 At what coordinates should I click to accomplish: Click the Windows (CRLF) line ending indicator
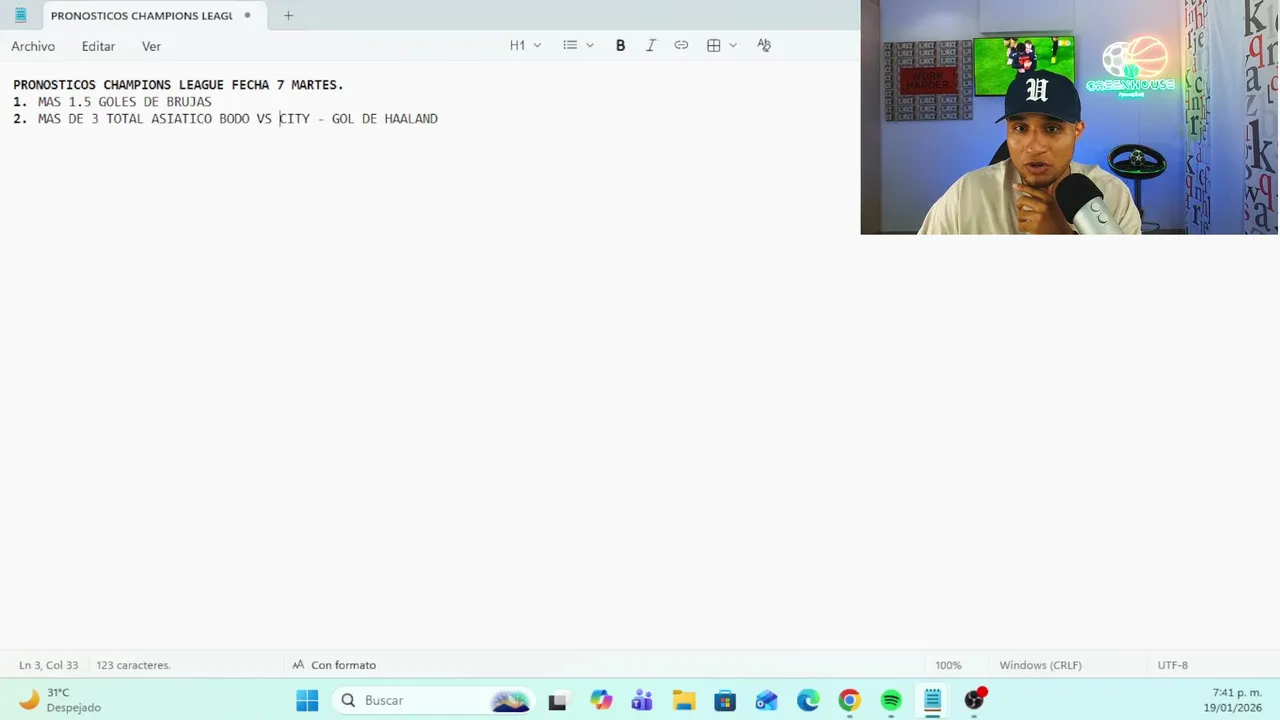click(1040, 665)
